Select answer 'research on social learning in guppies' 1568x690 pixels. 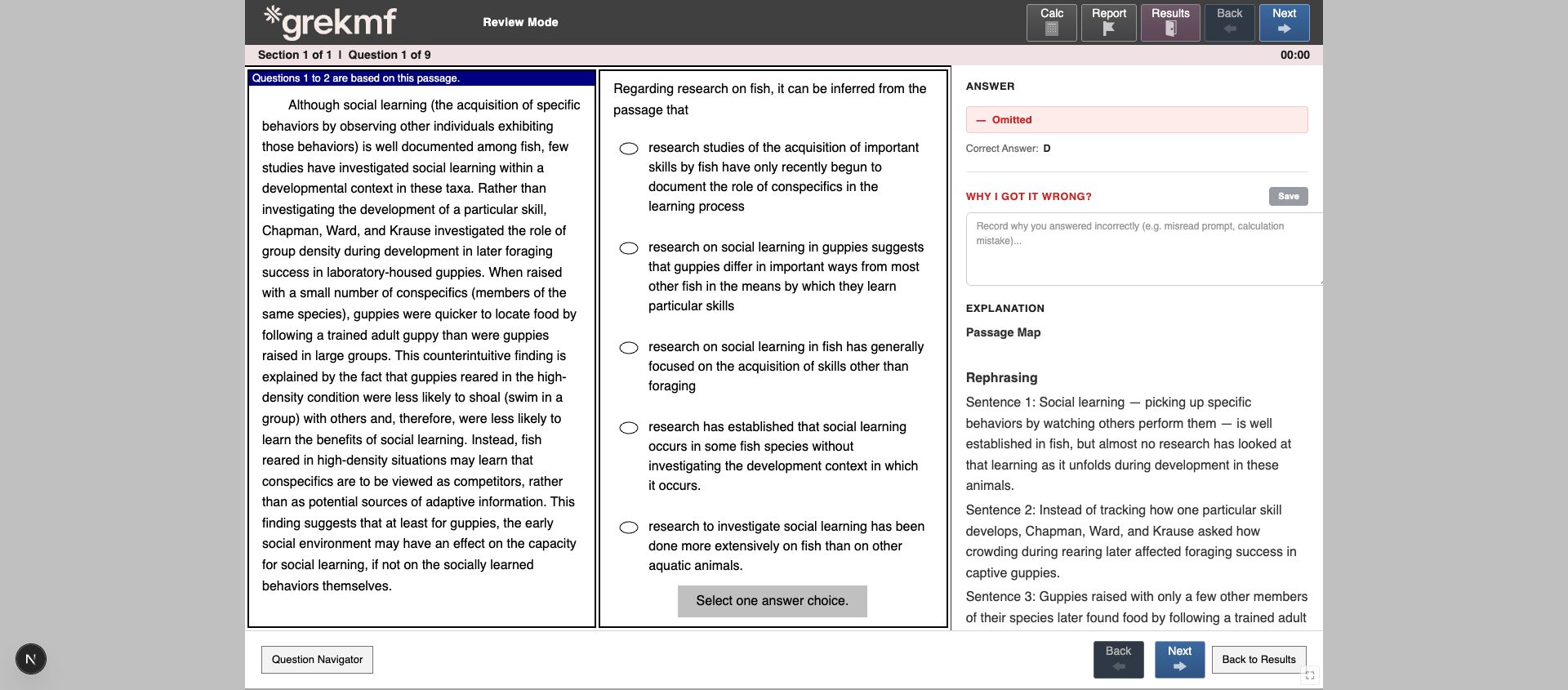pos(629,248)
